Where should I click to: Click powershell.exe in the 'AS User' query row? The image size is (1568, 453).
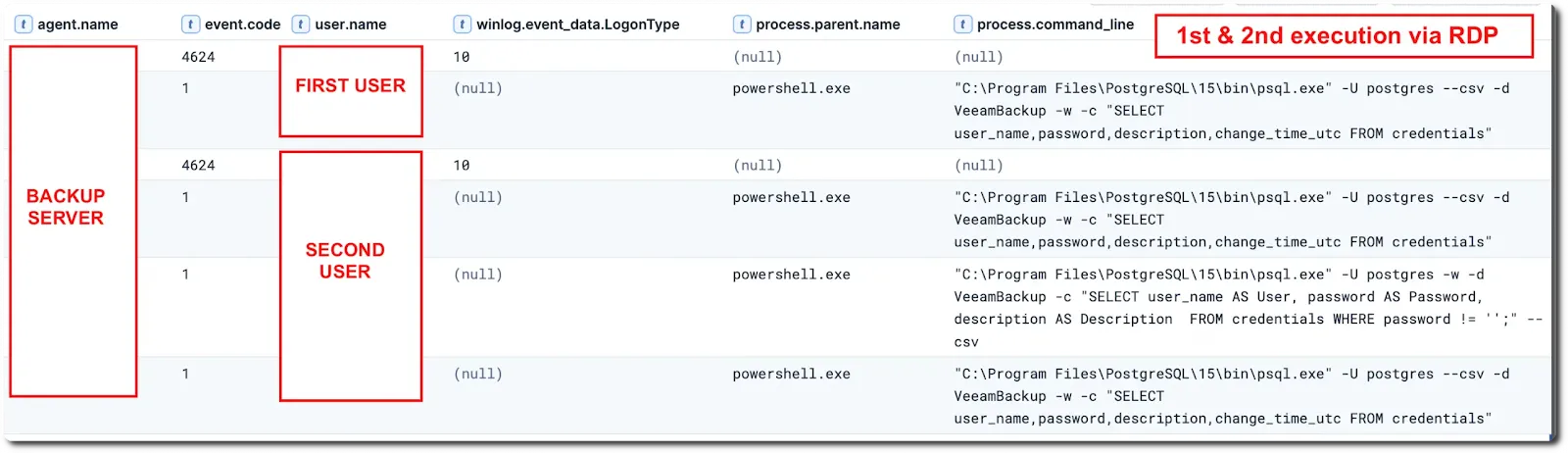(x=792, y=275)
